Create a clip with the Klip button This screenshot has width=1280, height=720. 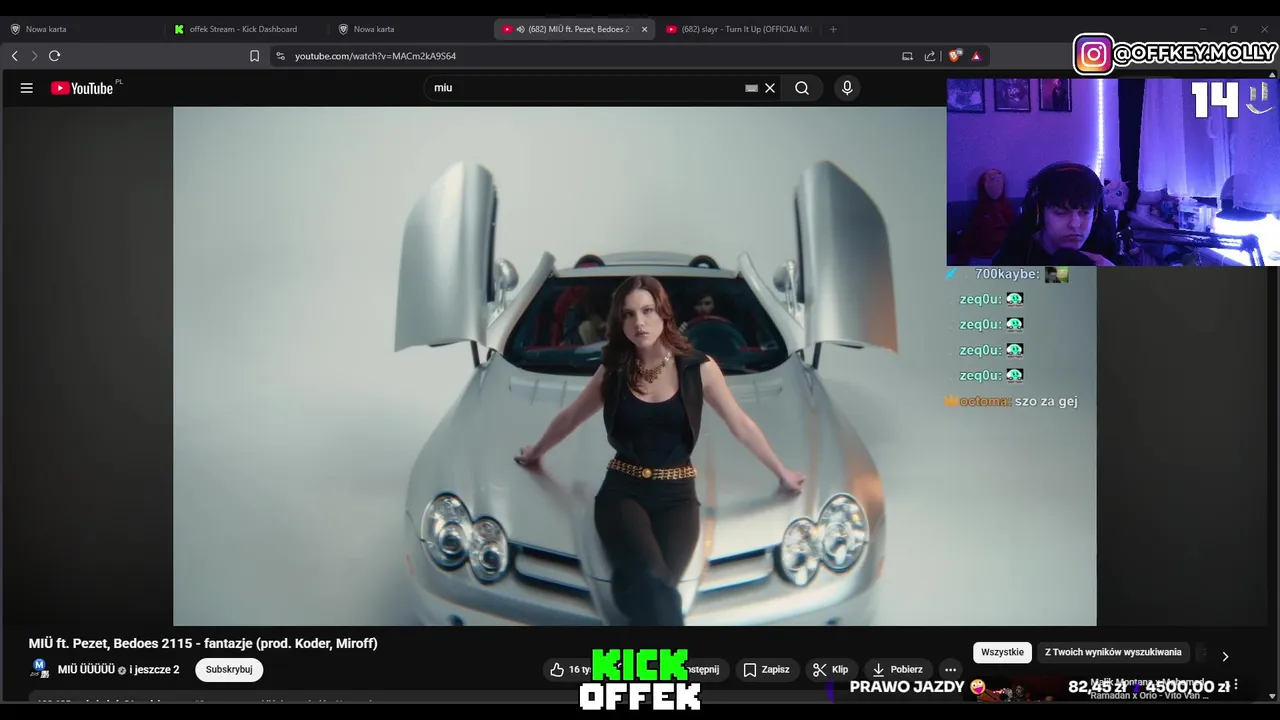(x=830, y=670)
